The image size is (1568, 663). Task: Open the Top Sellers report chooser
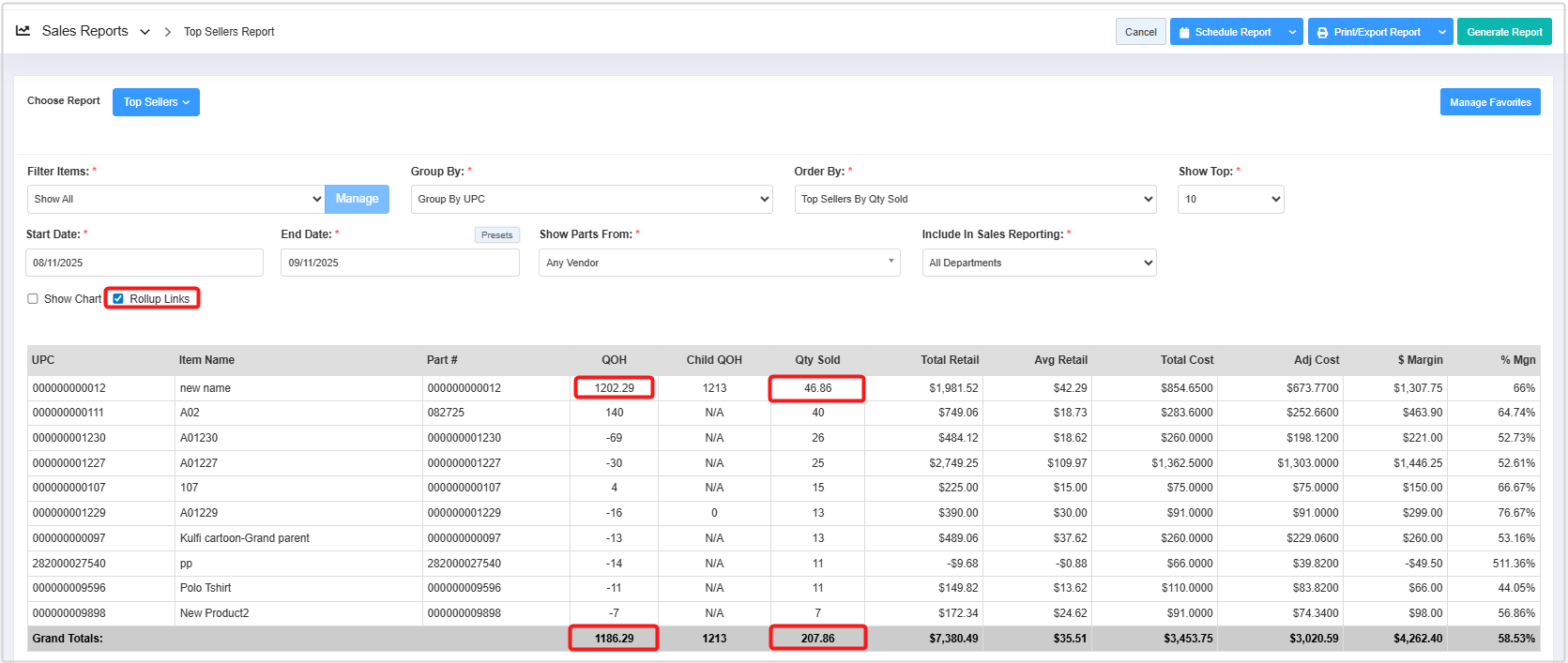pos(156,102)
